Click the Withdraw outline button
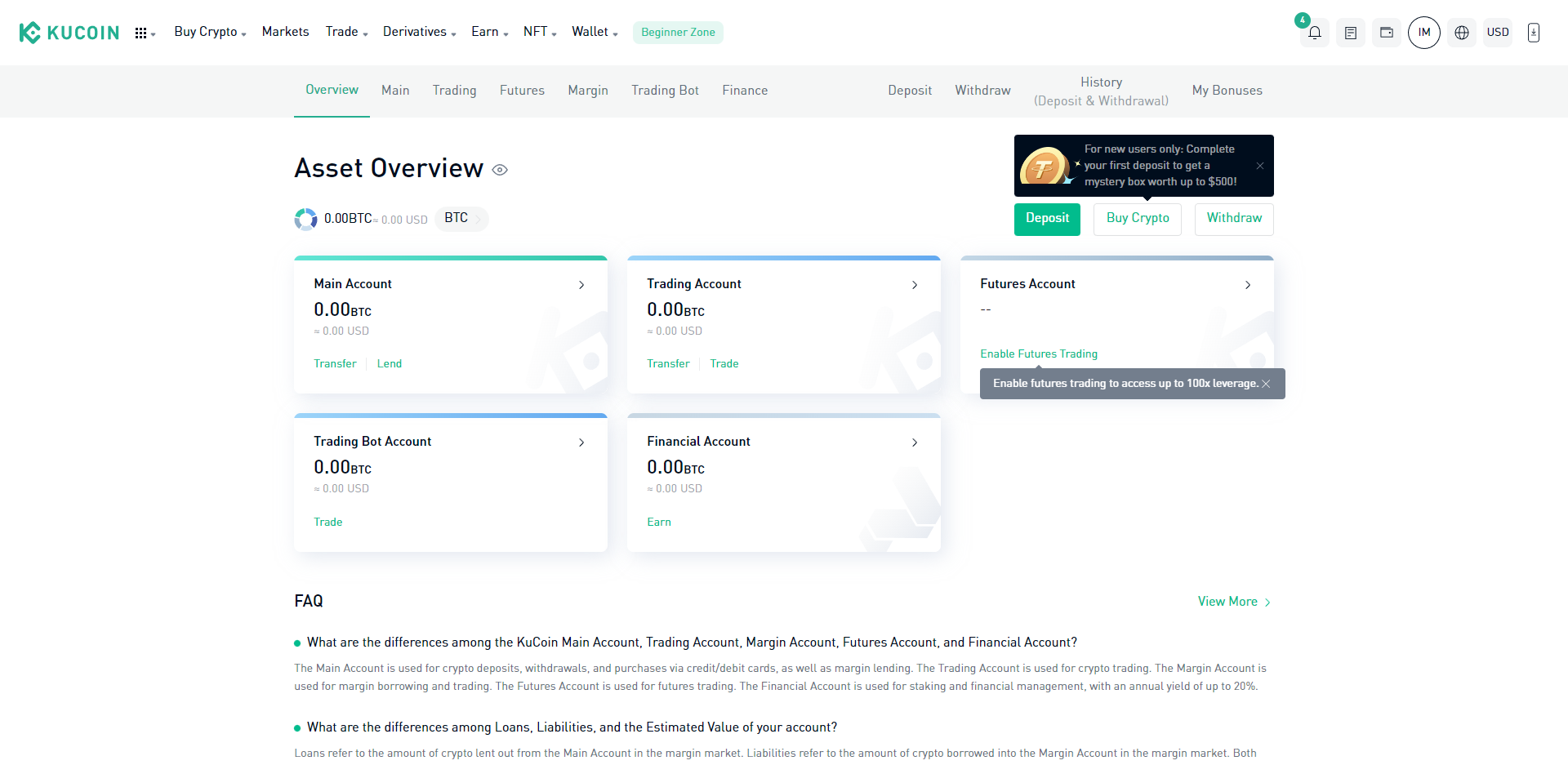1568x765 pixels. click(1234, 219)
